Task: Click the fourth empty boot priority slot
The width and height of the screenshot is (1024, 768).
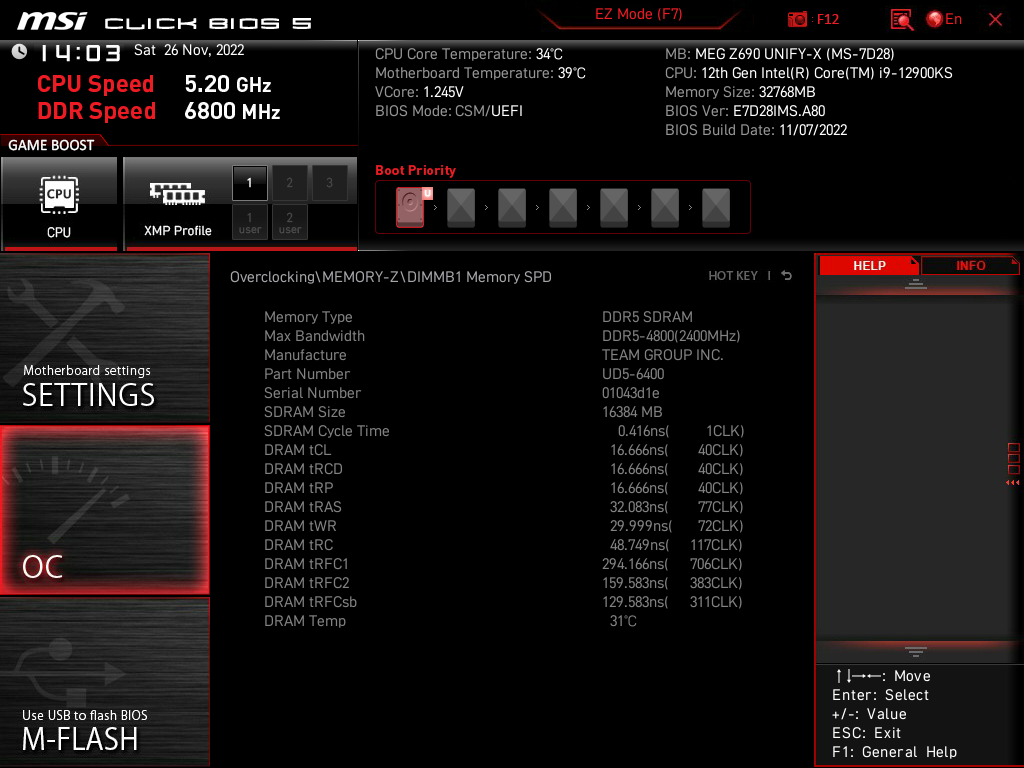Action: (x=563, y=207)
